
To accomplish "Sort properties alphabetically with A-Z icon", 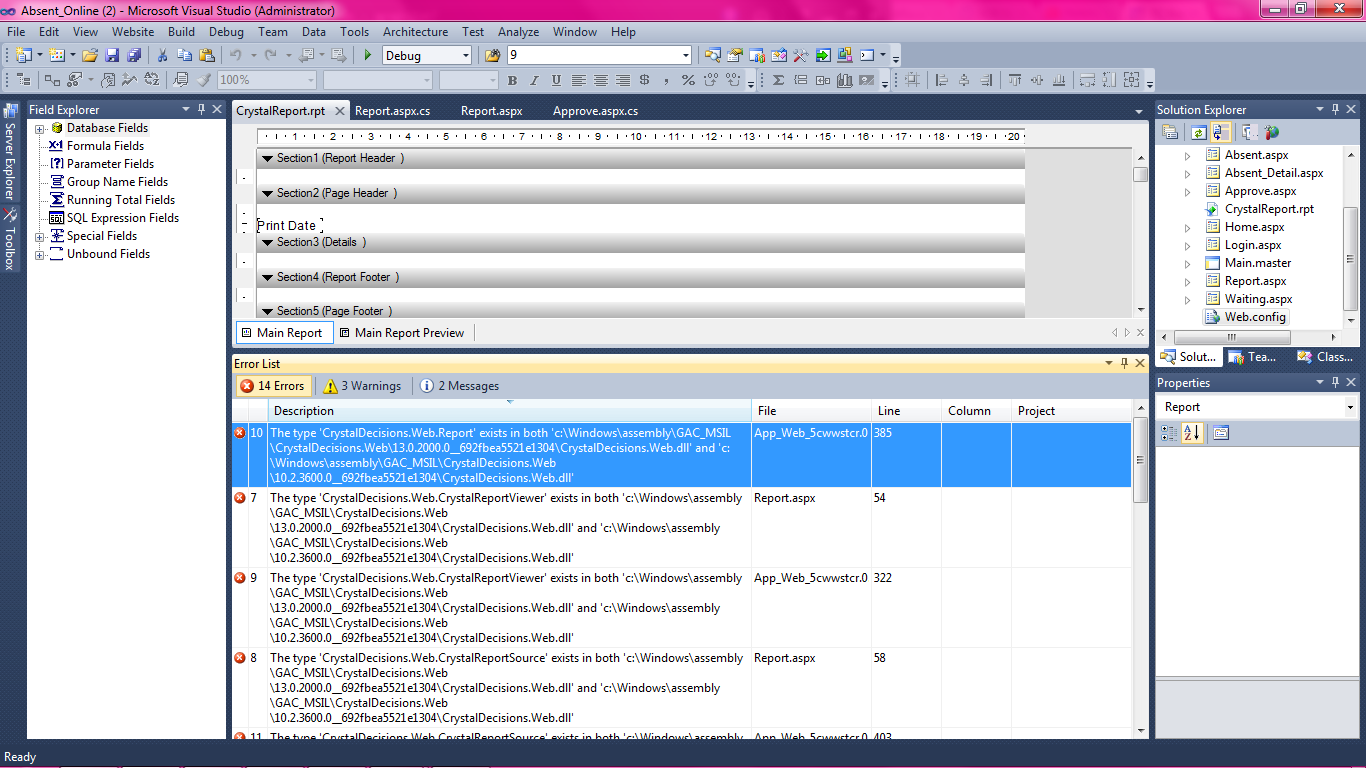I will 1192,433.
